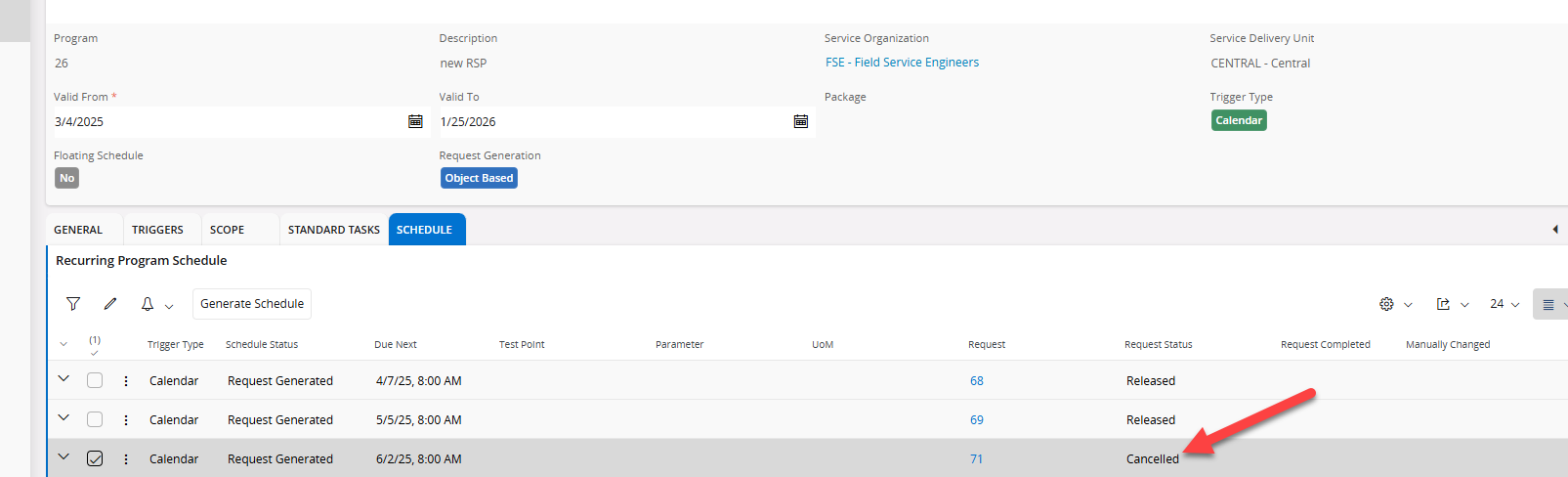This screenshot has height=477, width=1568.
Task: Click the export icon in toolbar
Action: tap(1443, 304)
